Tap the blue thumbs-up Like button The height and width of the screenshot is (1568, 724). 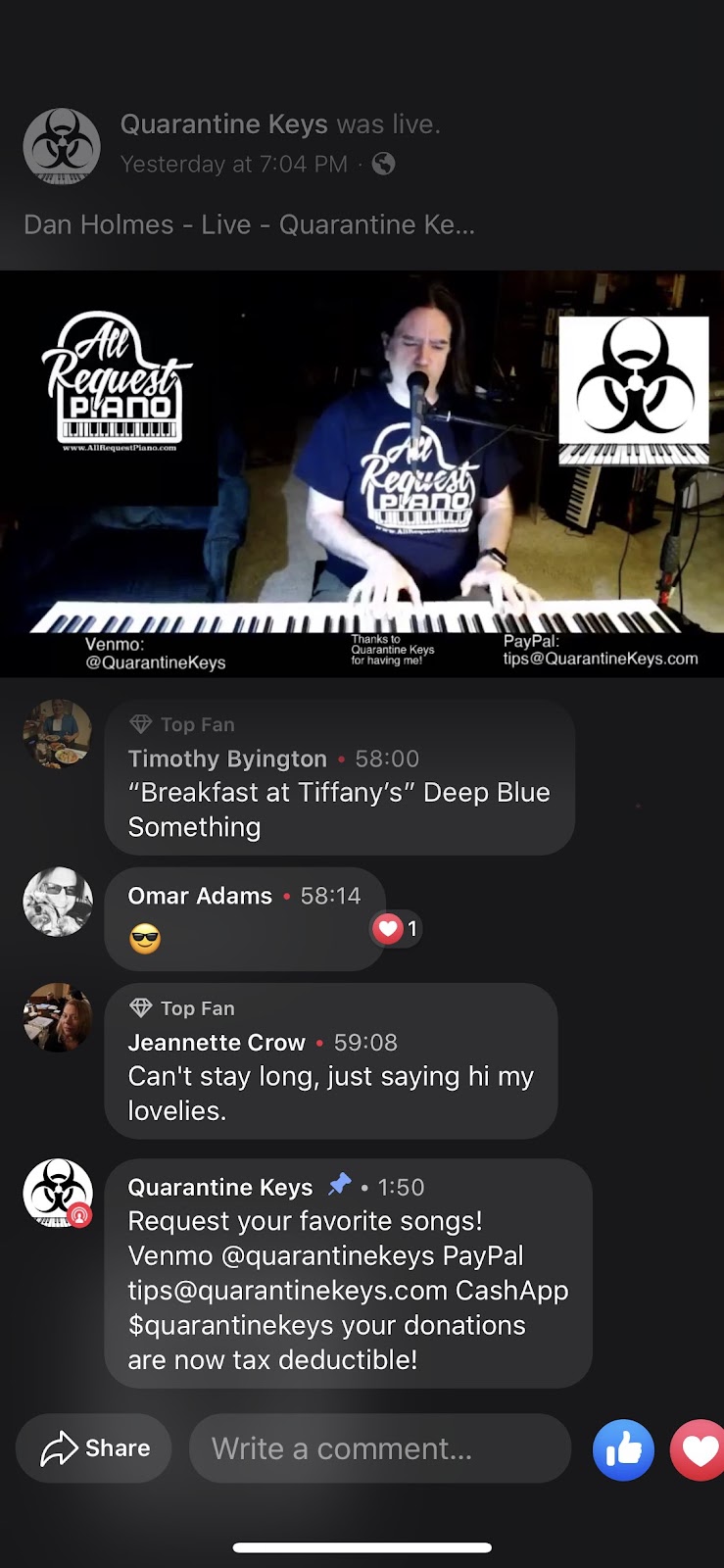pyautogui.click(x=623, y=1448)
